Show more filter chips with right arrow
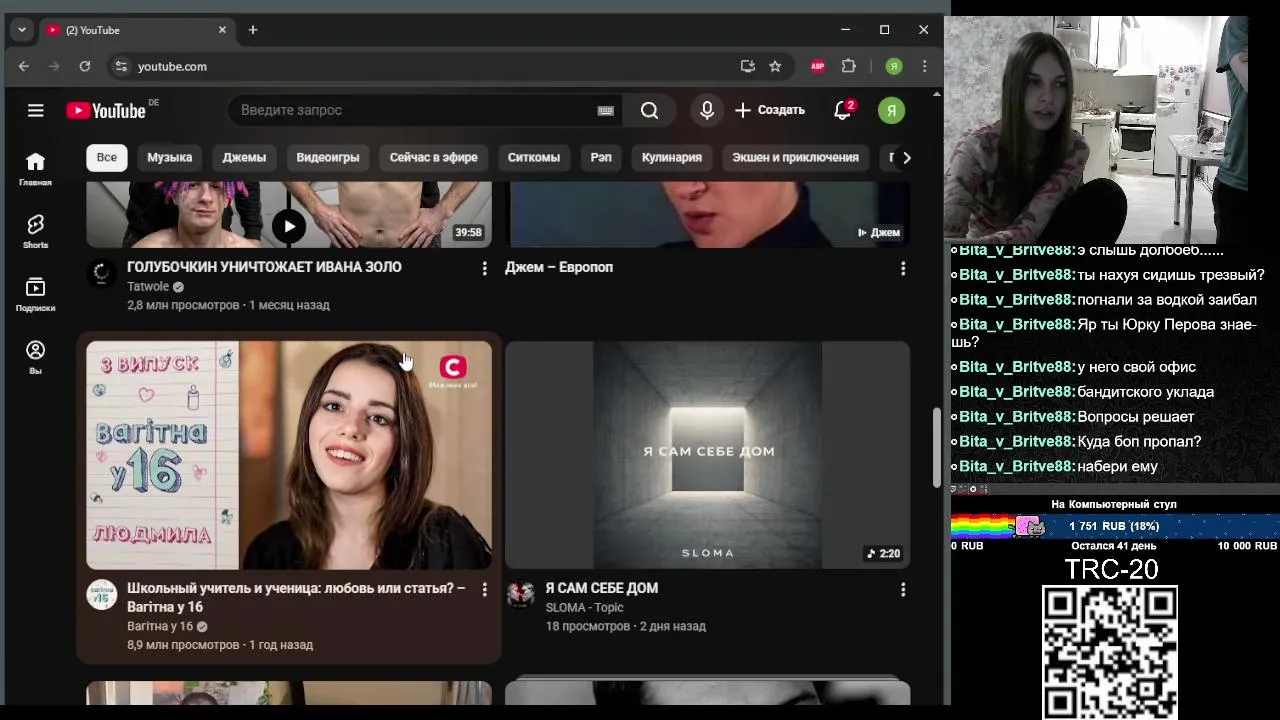Image resolution: width=1280 pixels, height=720 pixels. pyautogui.click(x=906, y=158)
